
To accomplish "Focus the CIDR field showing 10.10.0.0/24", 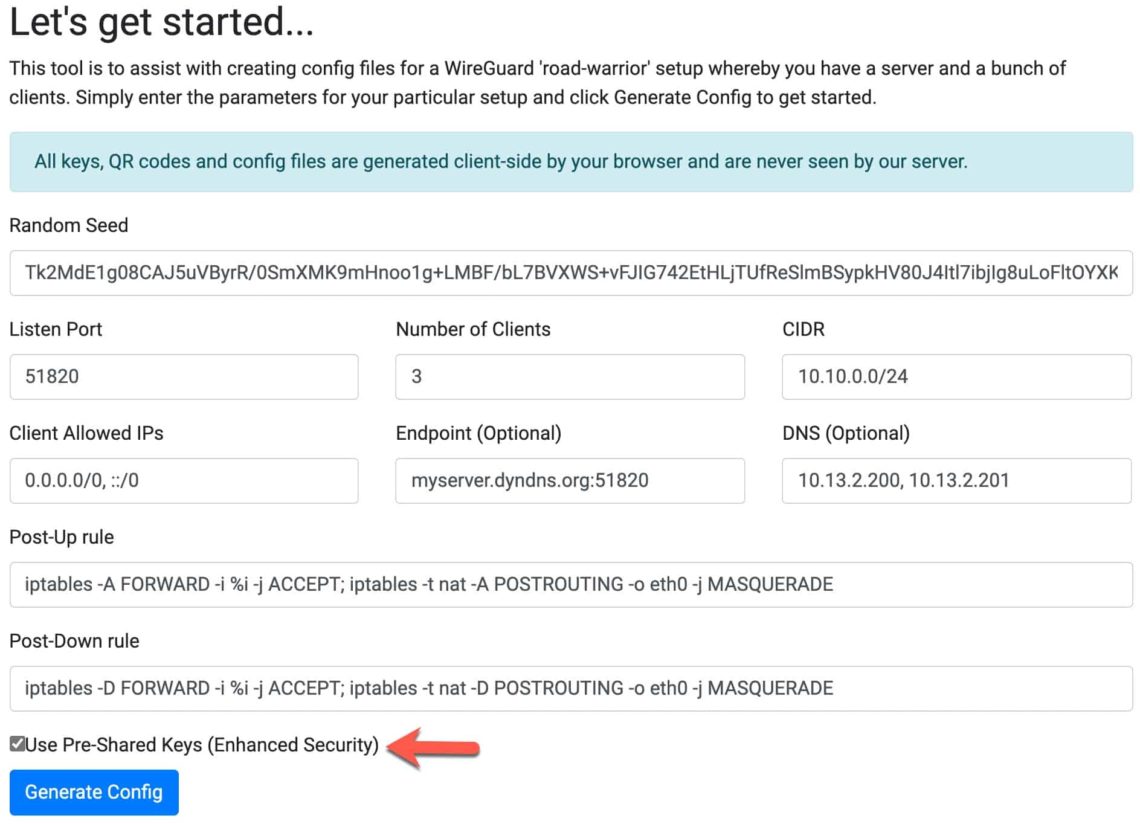I will coord(956,377).
